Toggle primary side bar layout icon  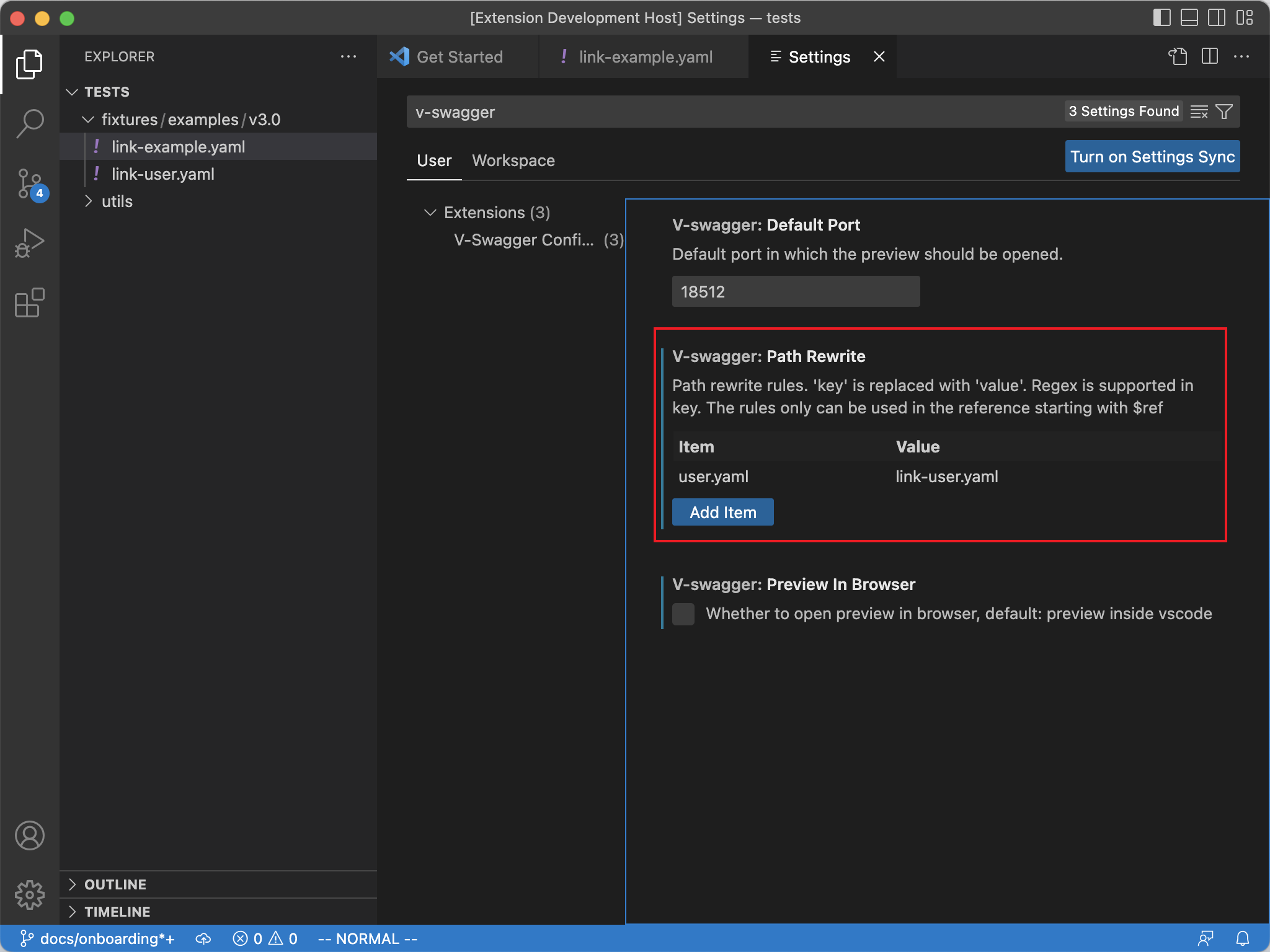[x=1161, y=17]
